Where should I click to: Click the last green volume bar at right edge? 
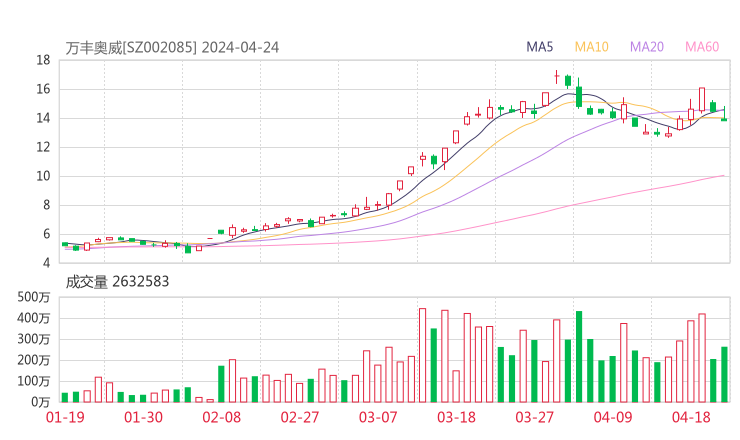[724, 375]
